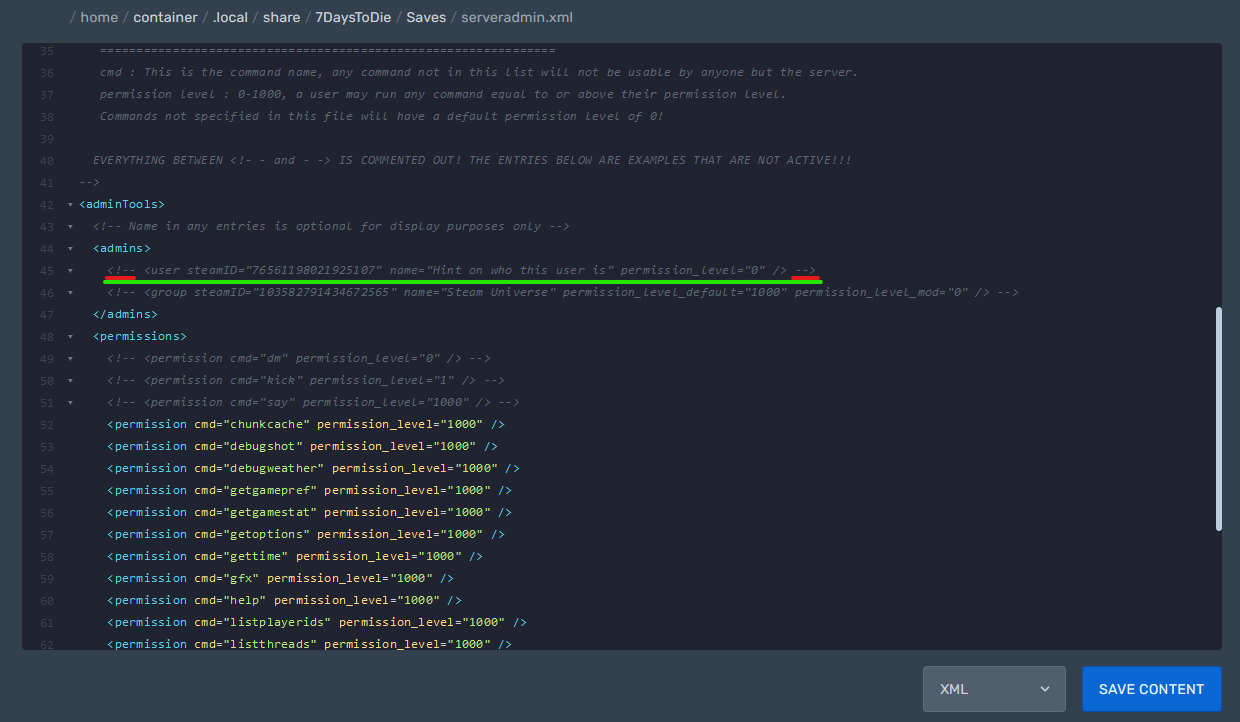The image size is (1240, 722).
Task: Collapse the adminTools fold arrow on line 42
Action: point(69,205)
